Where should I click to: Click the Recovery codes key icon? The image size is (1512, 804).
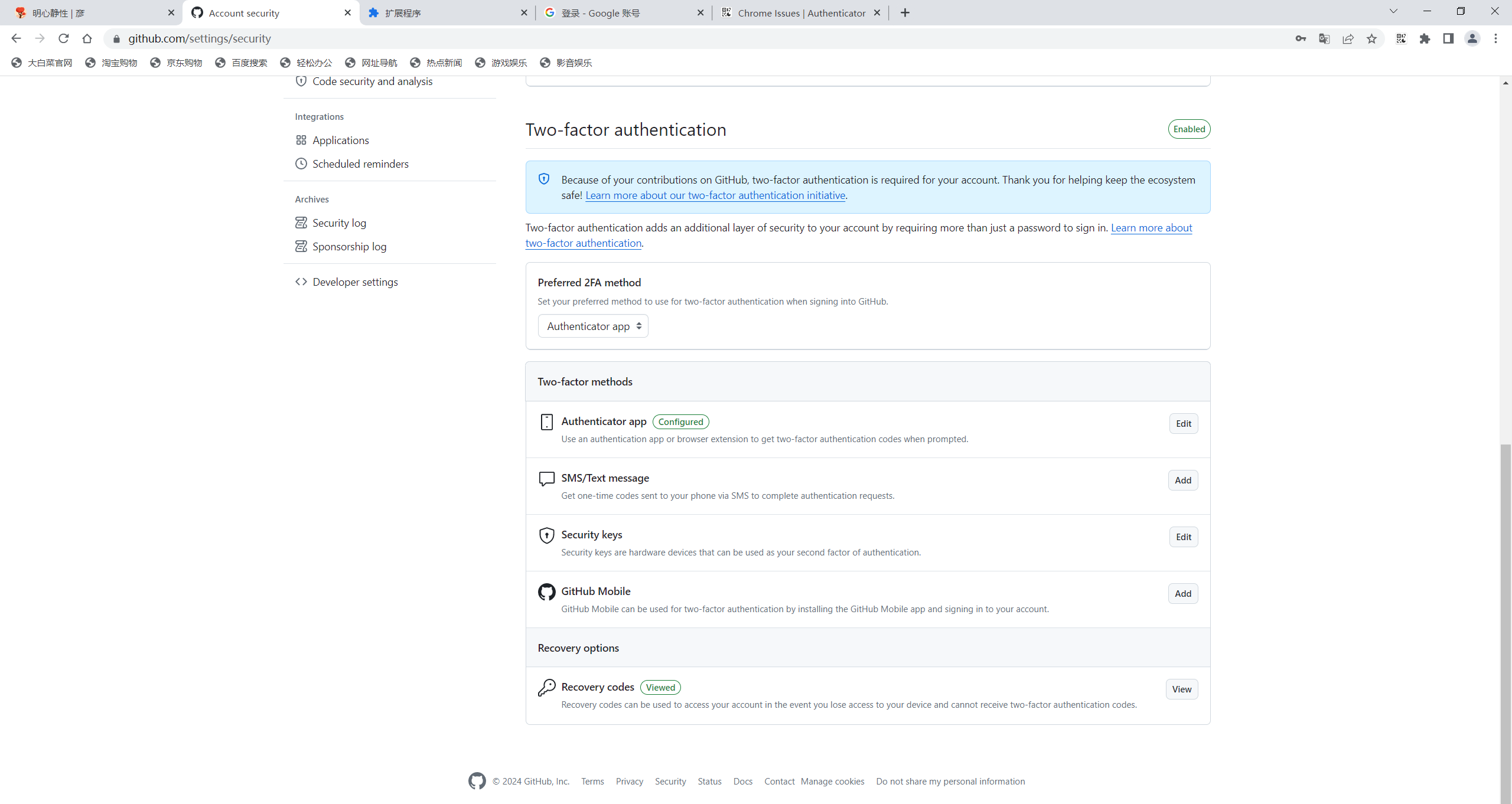click(546, 687)
